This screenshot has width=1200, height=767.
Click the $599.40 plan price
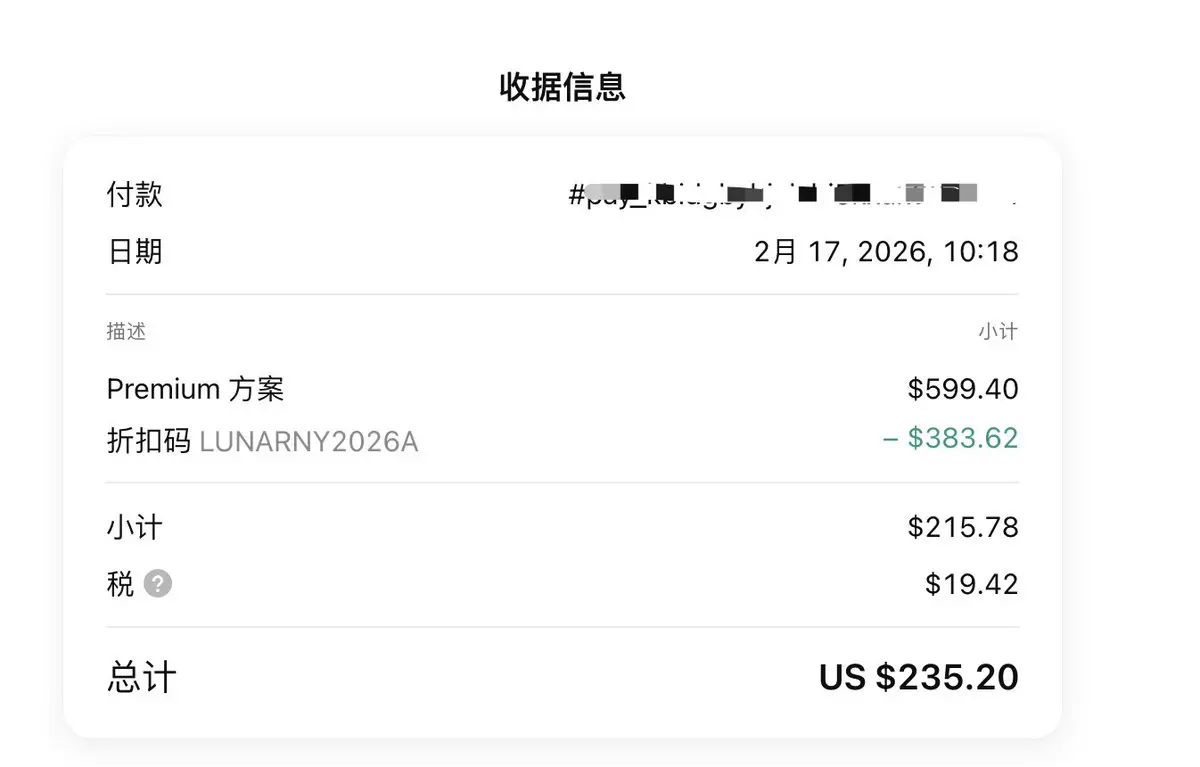[963, 388]
